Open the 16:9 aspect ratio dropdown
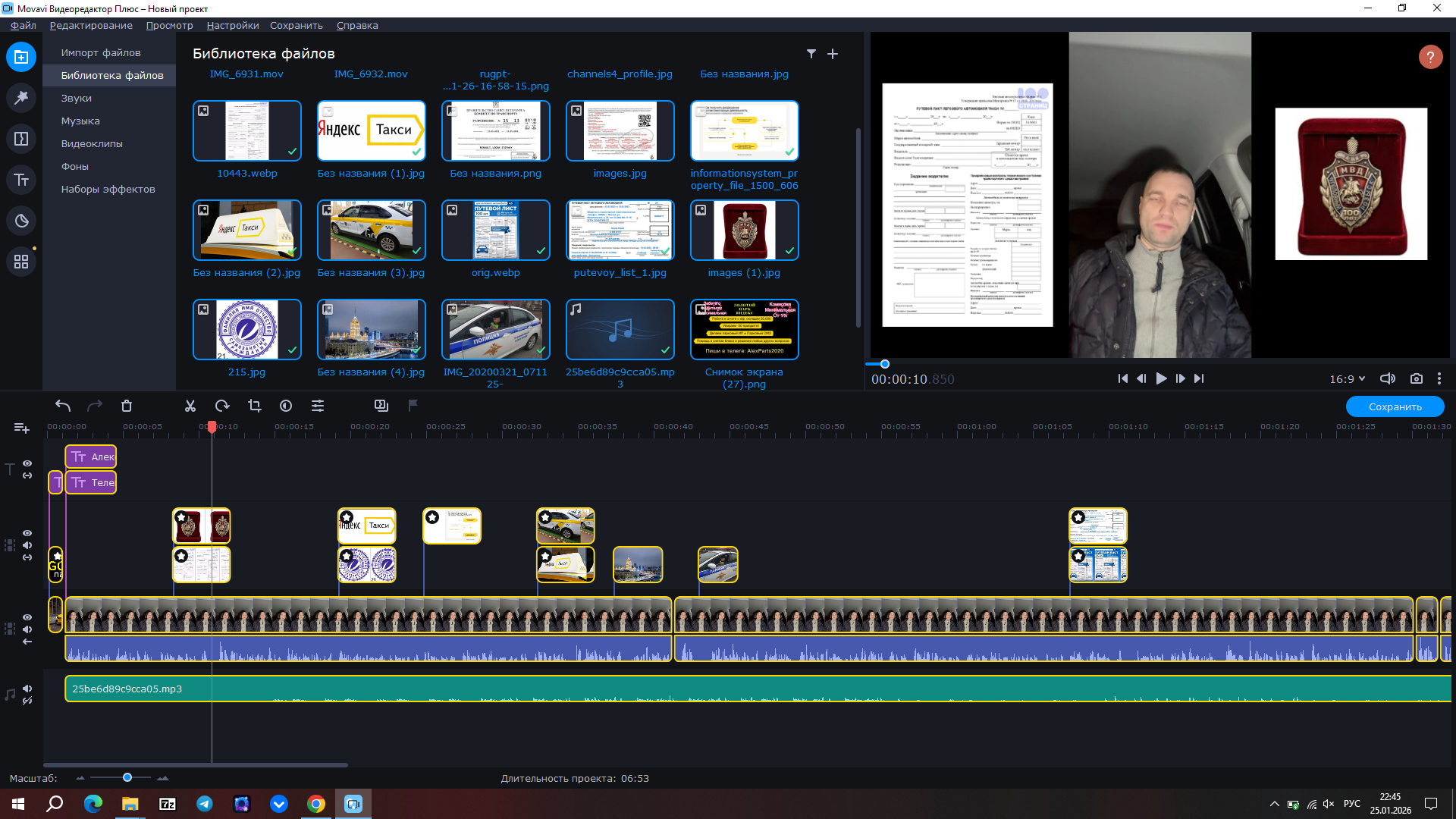 click(1347, 378)
